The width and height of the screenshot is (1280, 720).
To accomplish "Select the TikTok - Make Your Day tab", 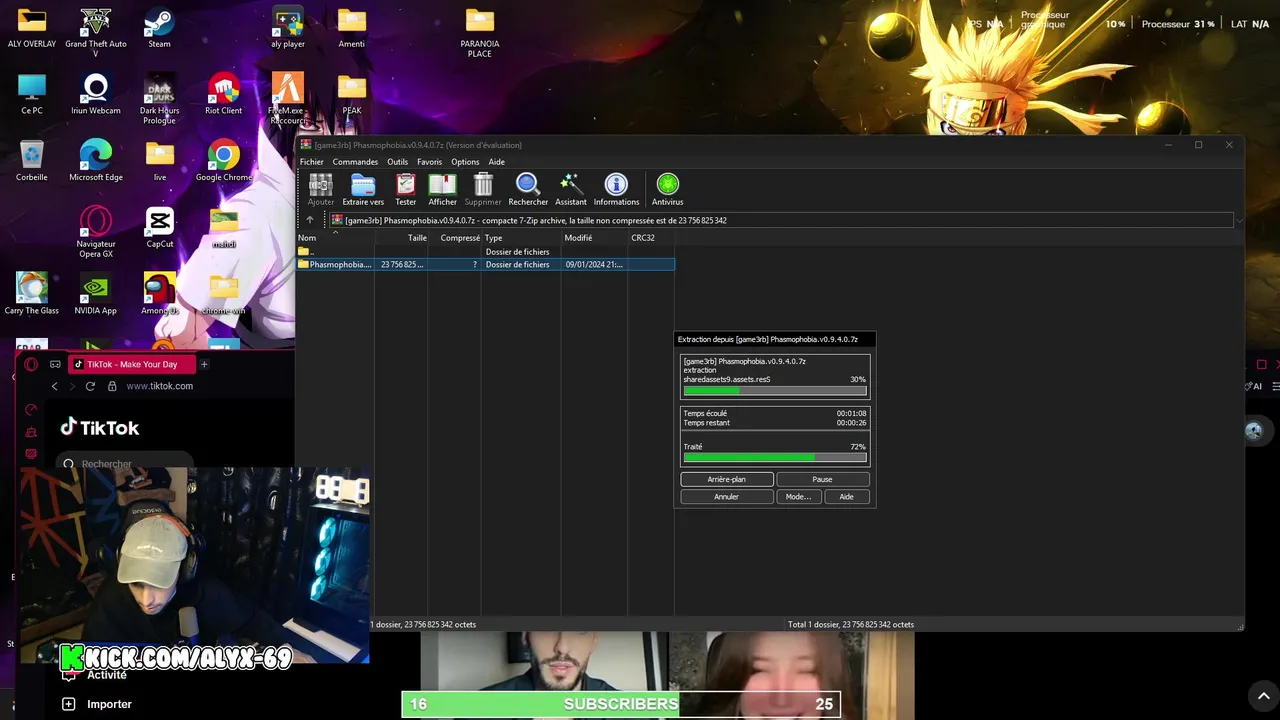I will [x=132, y=364].
